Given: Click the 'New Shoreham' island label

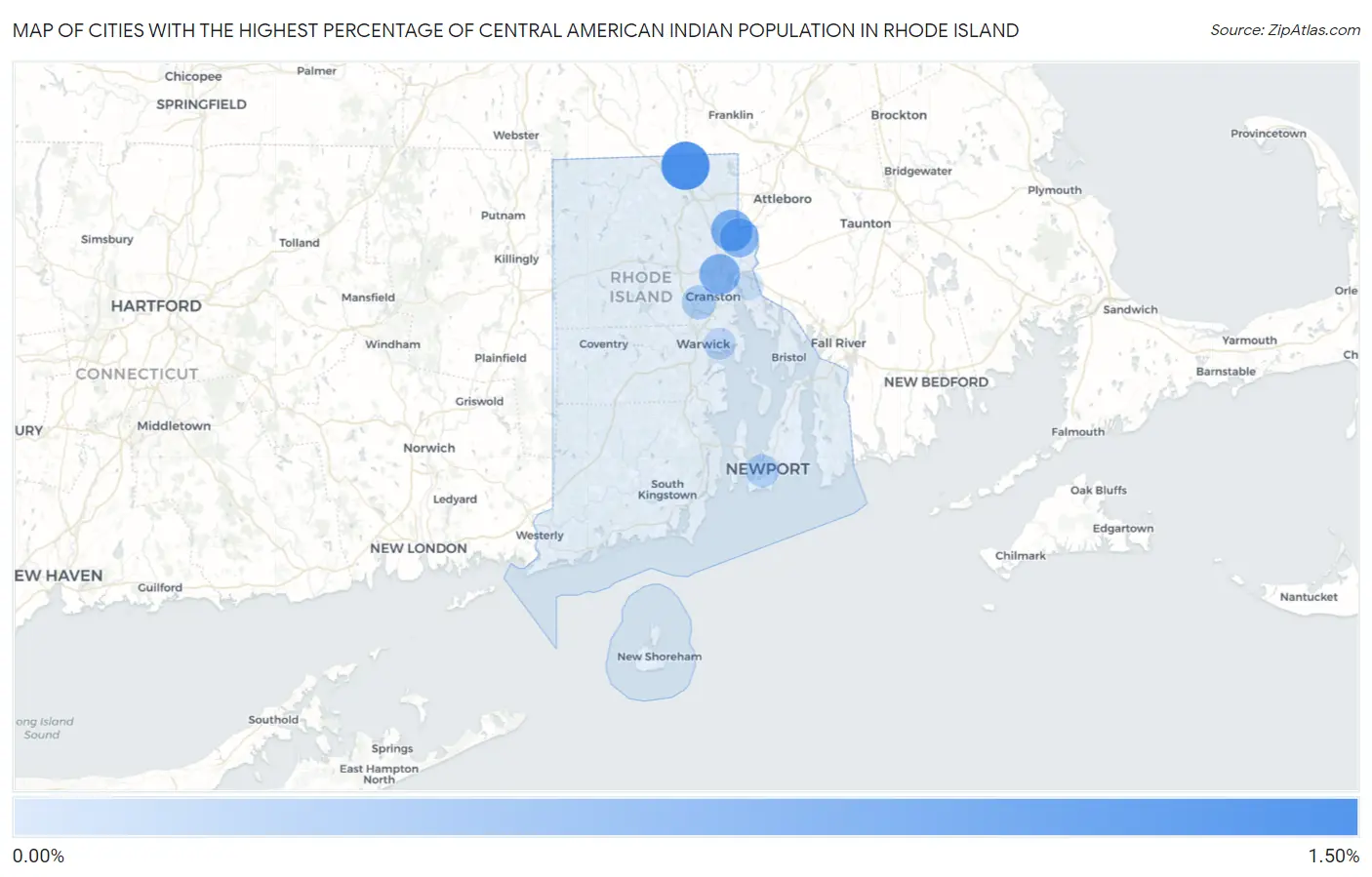Looking at the screenshot, I should (659, 657).
